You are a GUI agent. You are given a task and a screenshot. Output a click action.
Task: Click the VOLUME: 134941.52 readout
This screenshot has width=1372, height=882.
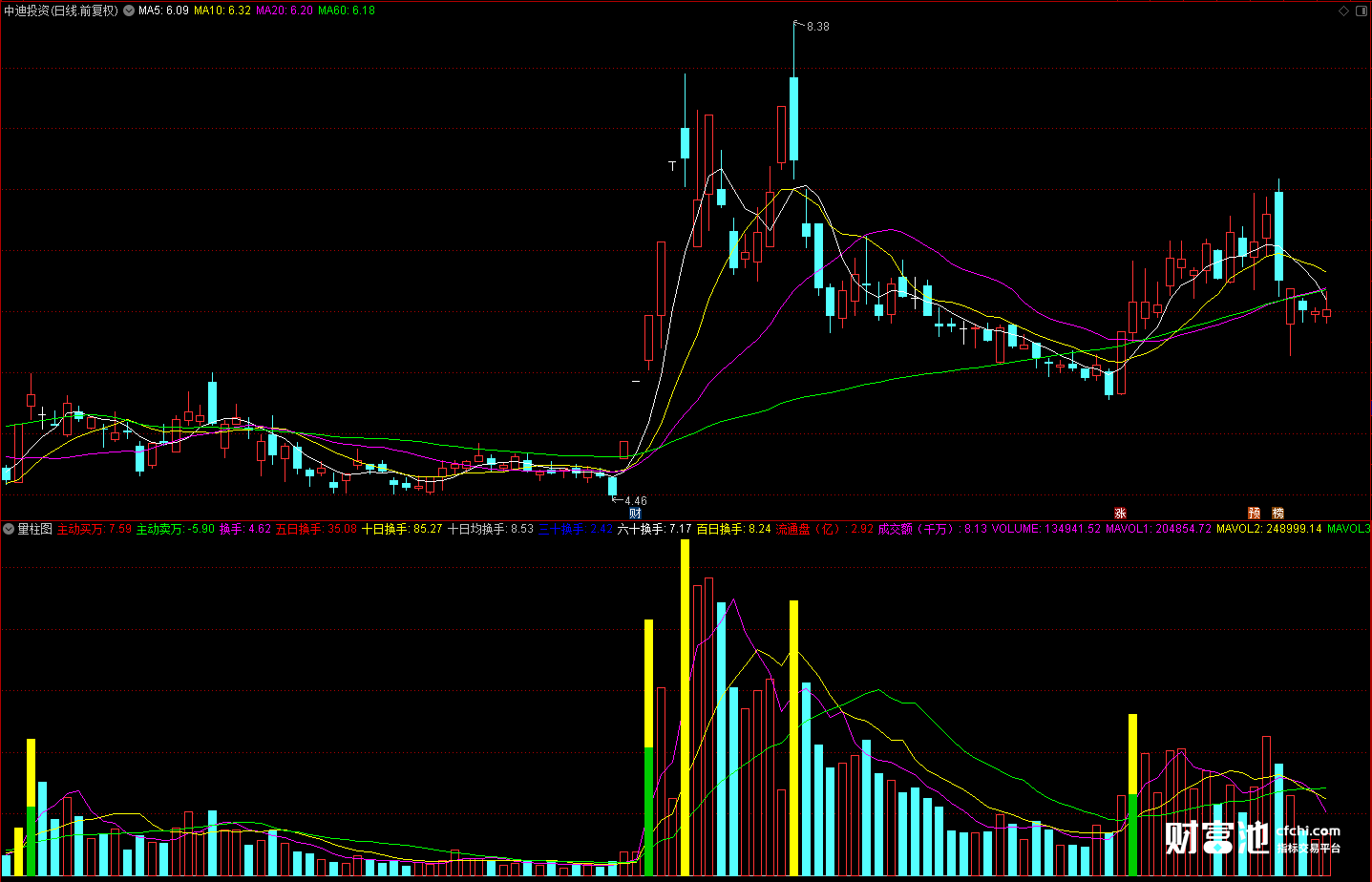coord(1046,529)
